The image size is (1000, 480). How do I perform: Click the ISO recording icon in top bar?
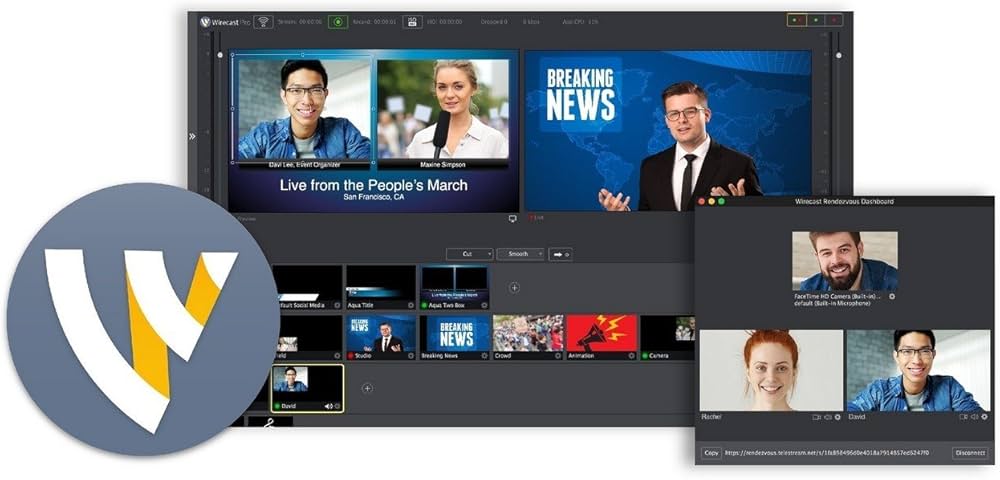point(412,21)
